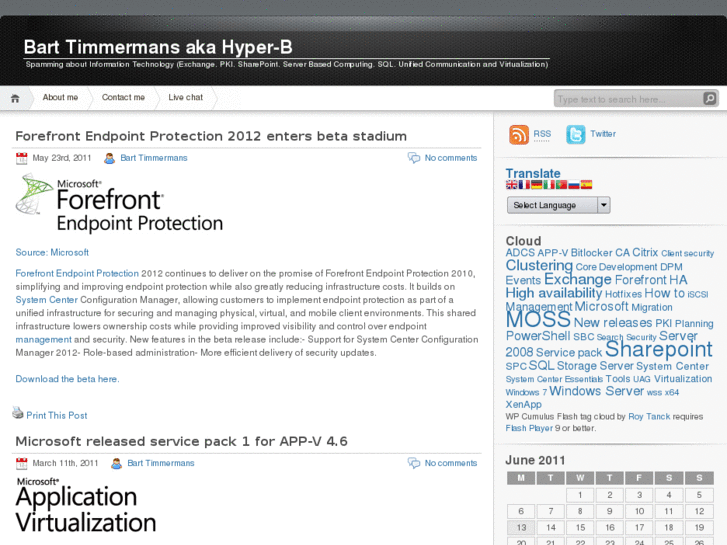Select the Sharepoint tag in cloud
The width and height of the screenshot is (727, 545).
click(x=658, y=349)
